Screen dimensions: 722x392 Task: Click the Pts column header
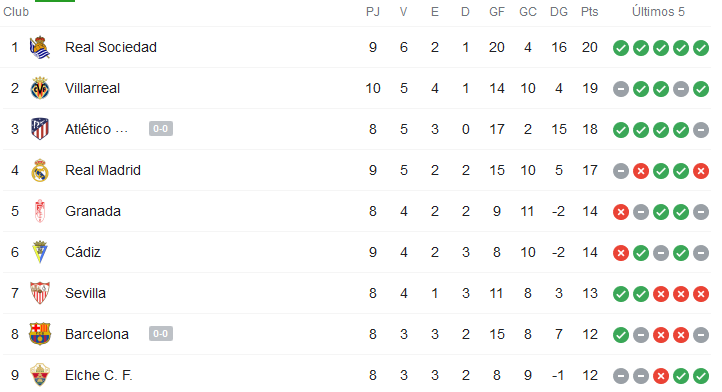(589, 12)
